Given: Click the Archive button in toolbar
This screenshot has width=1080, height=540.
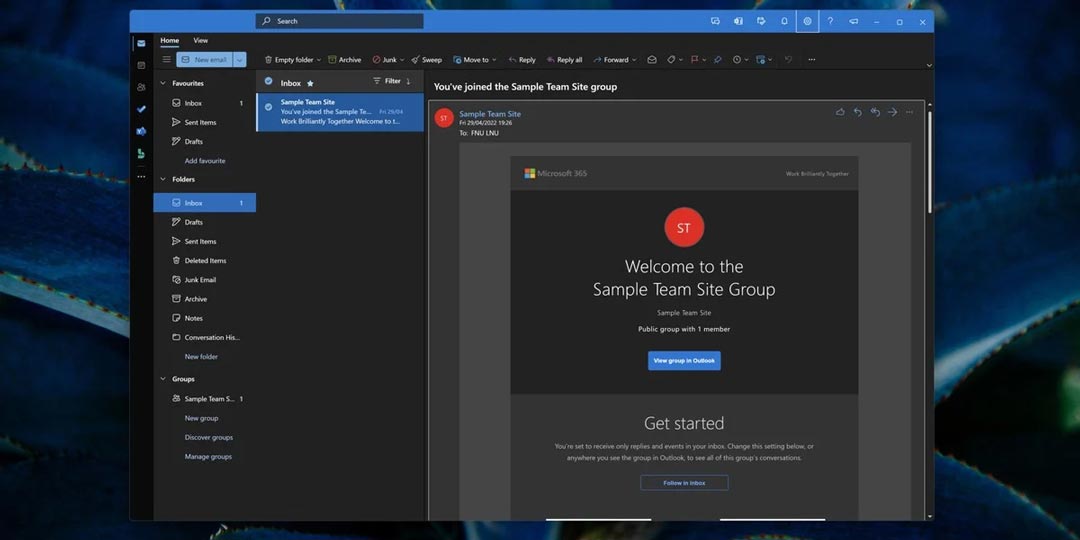Looking at the screenshot, I should (345, 60).
